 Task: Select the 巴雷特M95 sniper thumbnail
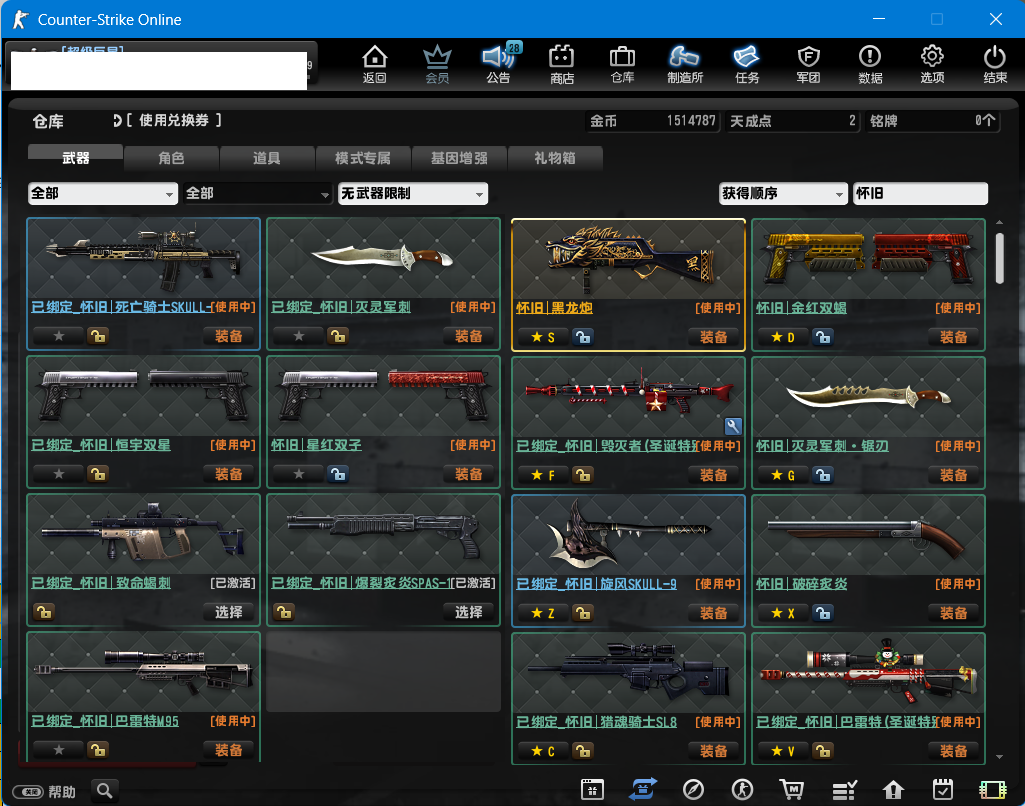[144, 673]
